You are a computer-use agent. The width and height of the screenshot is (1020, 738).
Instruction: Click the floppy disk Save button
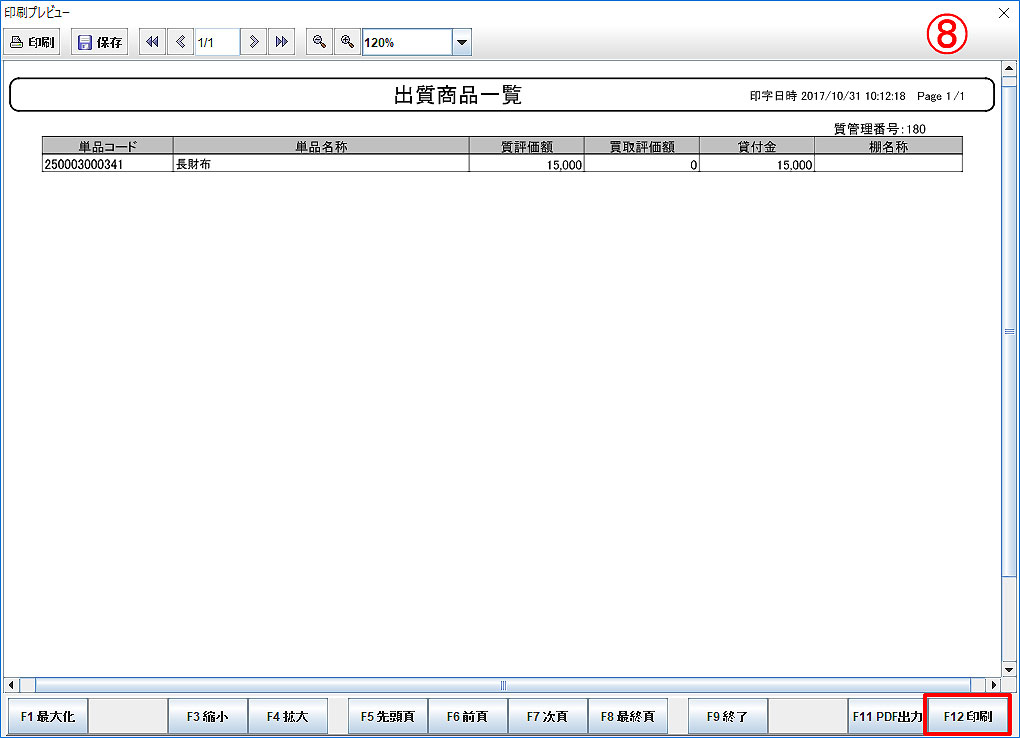(x=99, y=42)
